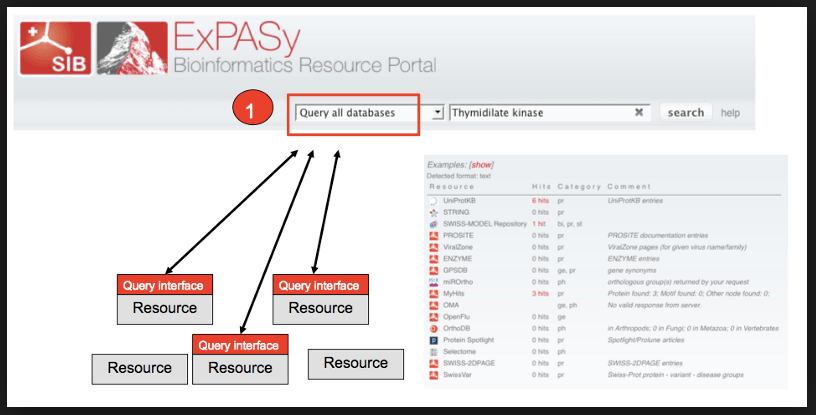Screen dimensions: 816x415
Task: Click the SWISS-MODEL Repository icon
Action: click(434, 224)
